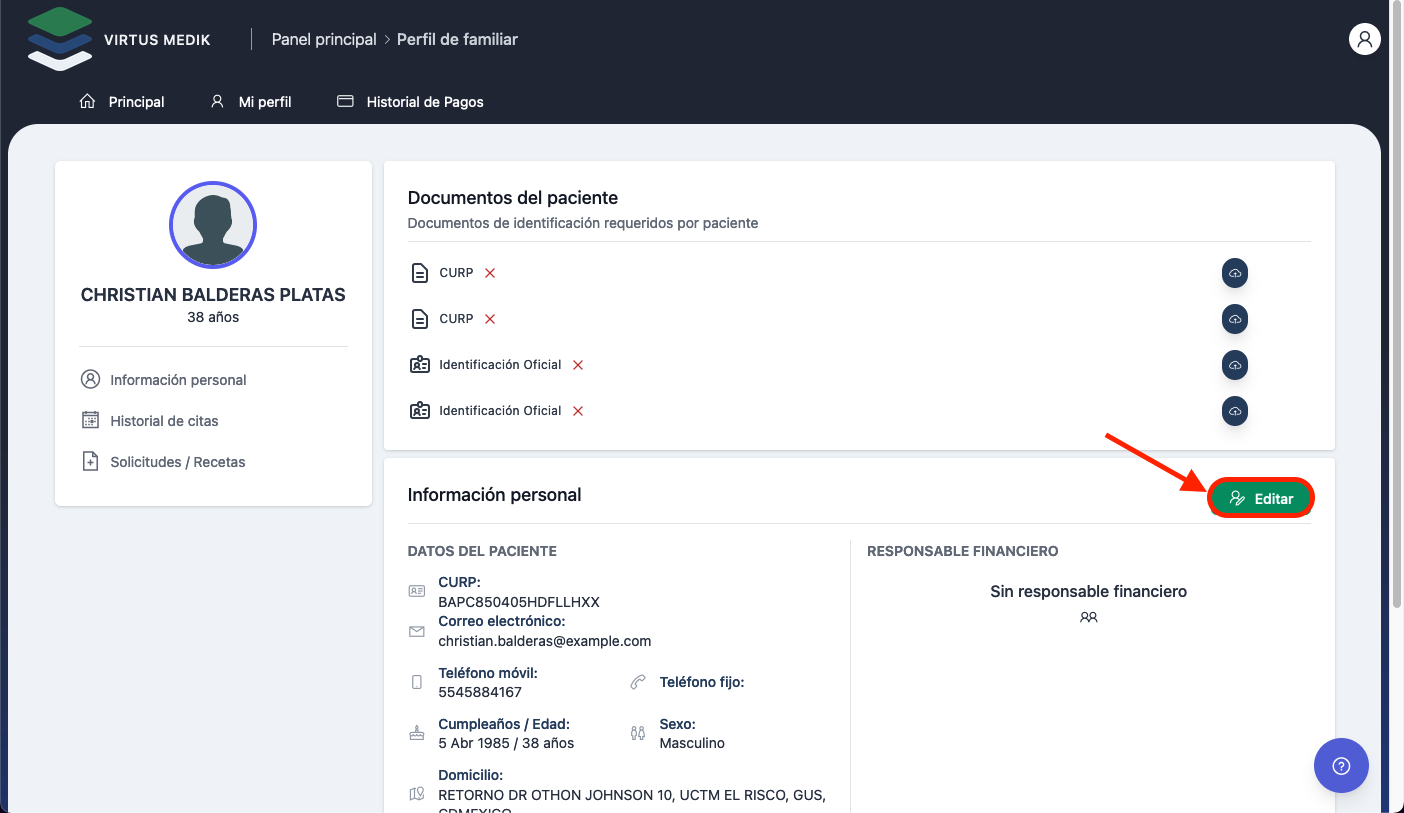The height and width of the screenshot is (813, 1404).
Task: Navigate to Panel principal breadcrumb
Action: click(x=324, y=40)
